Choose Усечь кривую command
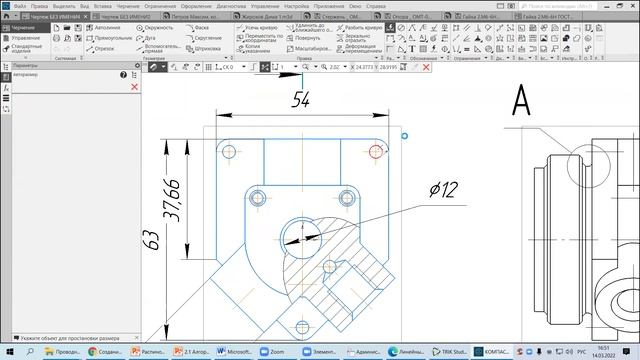 tap(257, 28)
